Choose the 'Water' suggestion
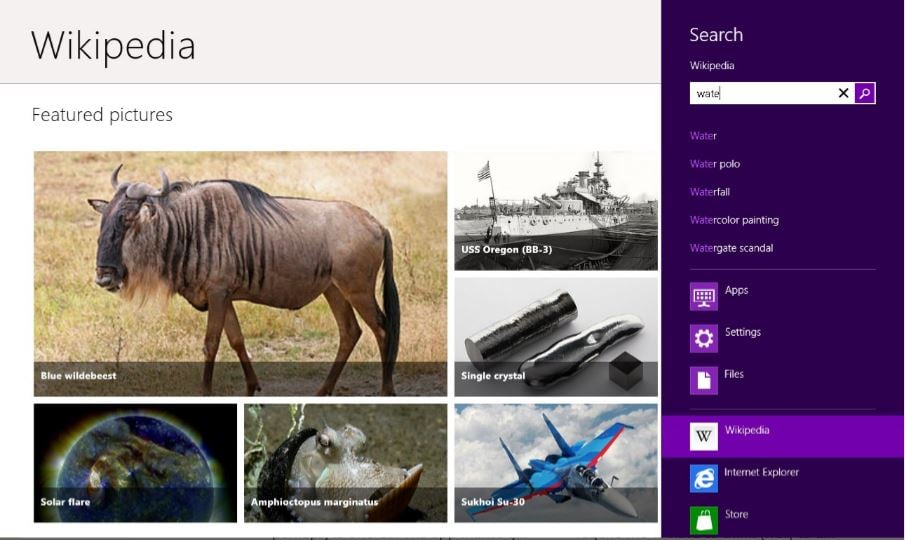The height and width of the screenshot is (540, 905). coord(703,136)
